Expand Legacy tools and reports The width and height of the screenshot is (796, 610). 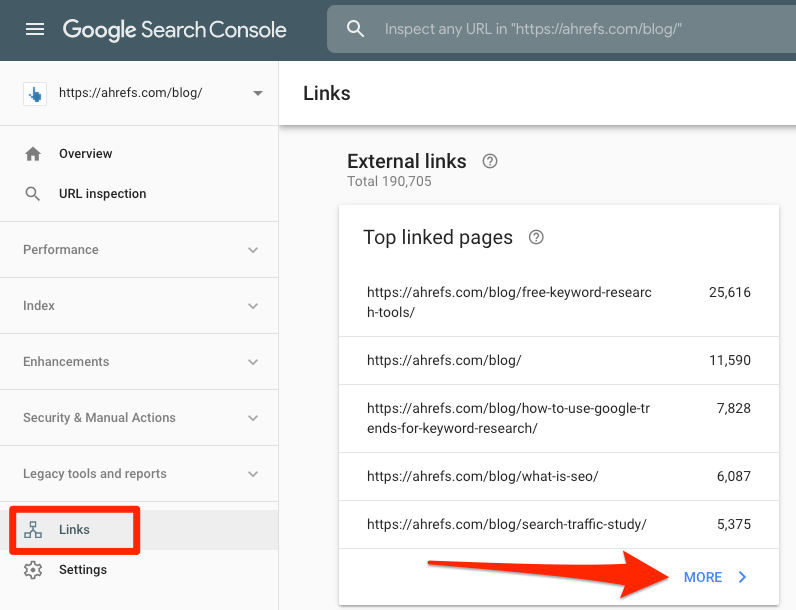pos(253,474)
